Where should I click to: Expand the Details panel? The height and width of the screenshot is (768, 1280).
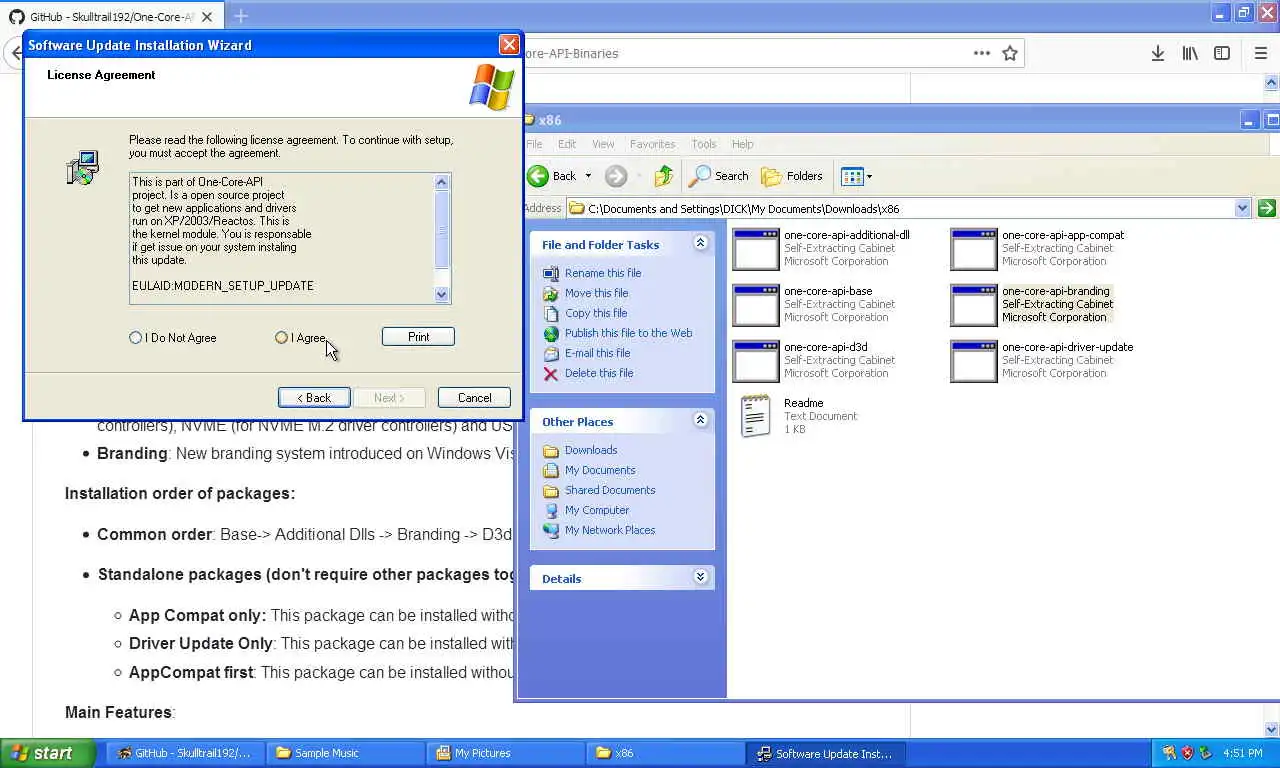click(700, 577)
